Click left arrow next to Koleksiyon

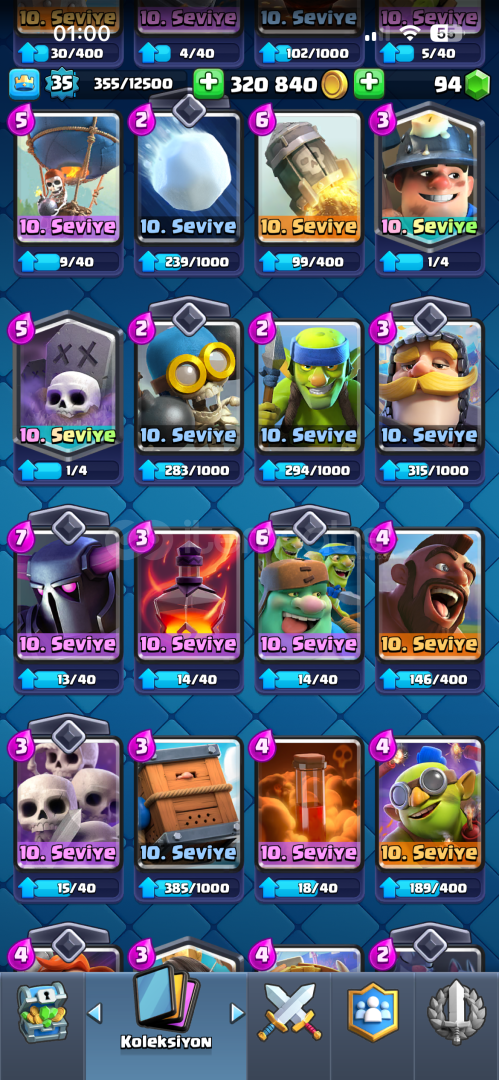point(95,1012)
